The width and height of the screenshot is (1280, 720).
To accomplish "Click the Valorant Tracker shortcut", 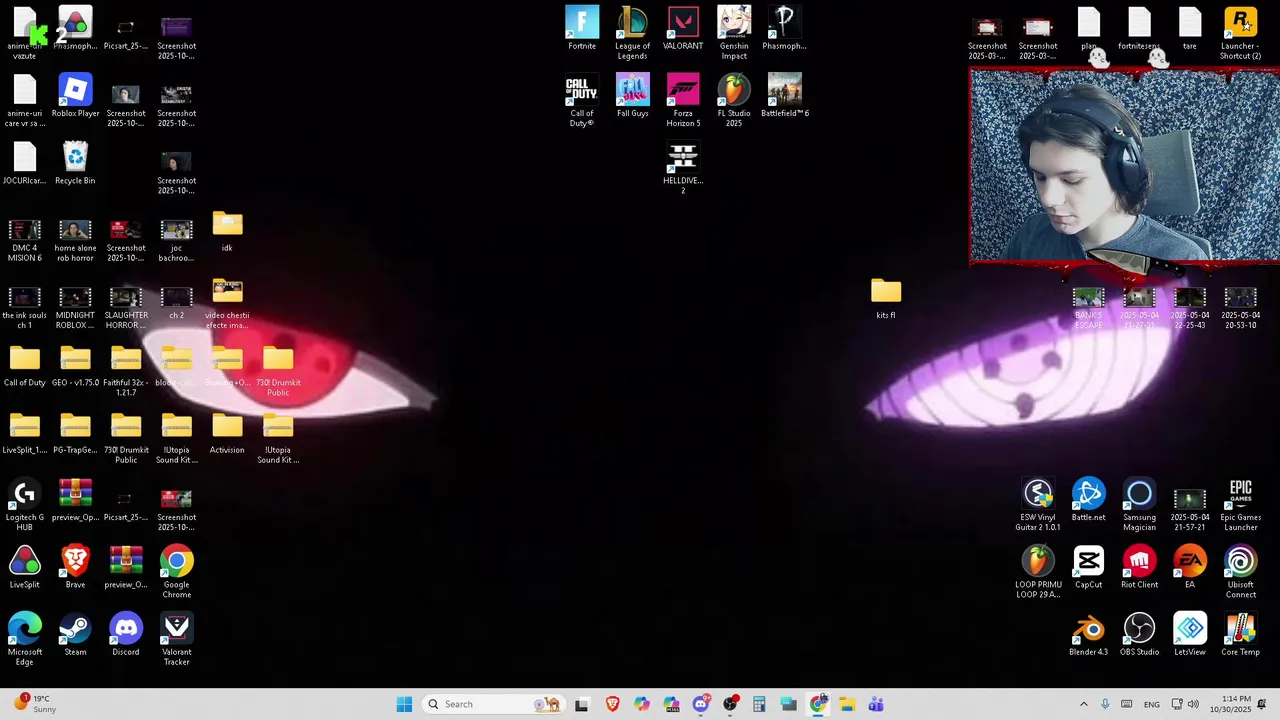I will click(176, 640).
